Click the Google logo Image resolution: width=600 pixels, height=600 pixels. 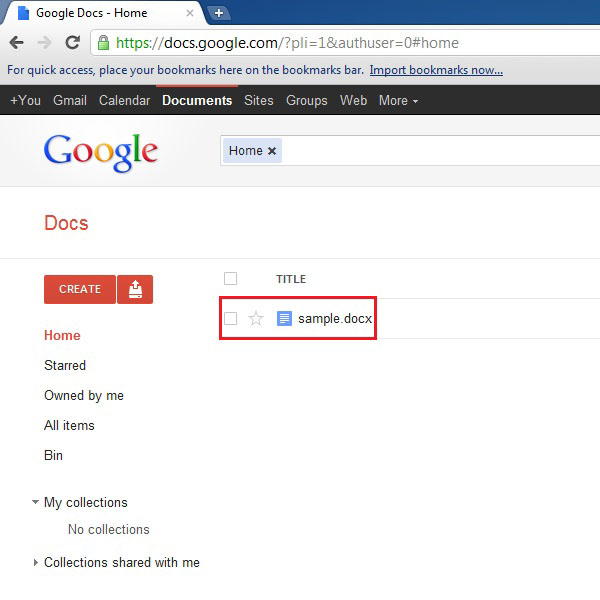pos(101,152)
